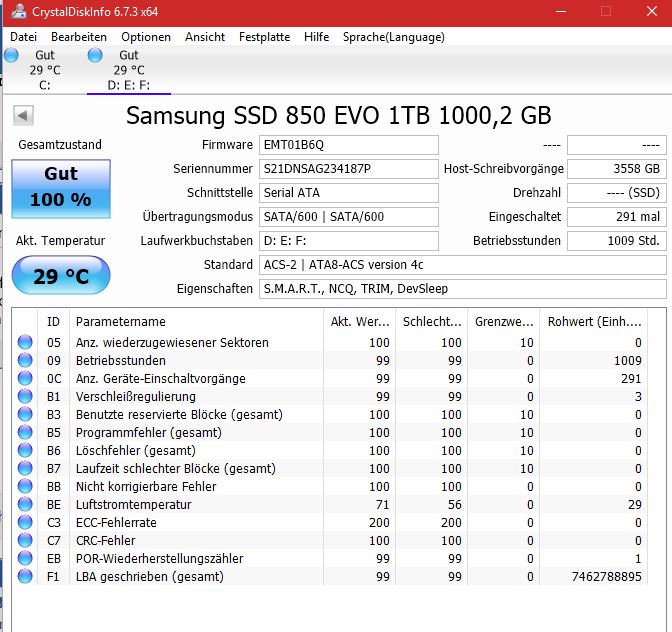672x632 pixels.
Task: Click the Parametername column header
Action: point(196,322)
